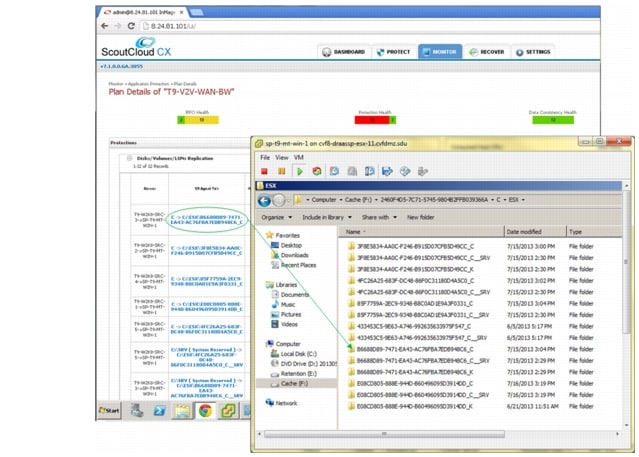Open the C -> C:/ESX 4FC26A25 agent pair link
The height and width of the screenshot is (457, 639).
pos(207,329)
